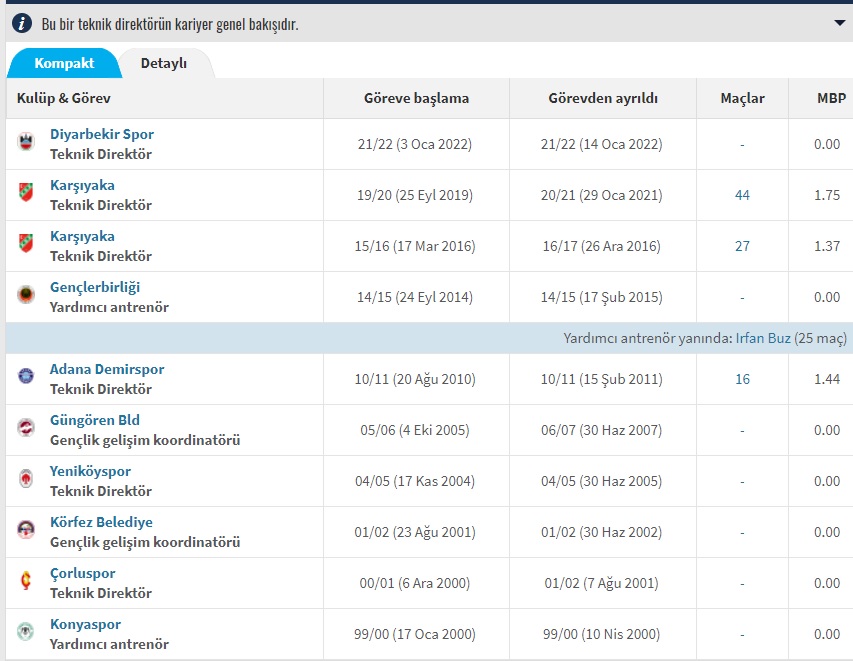Switch to the Detaylı tab

[164, 63]
